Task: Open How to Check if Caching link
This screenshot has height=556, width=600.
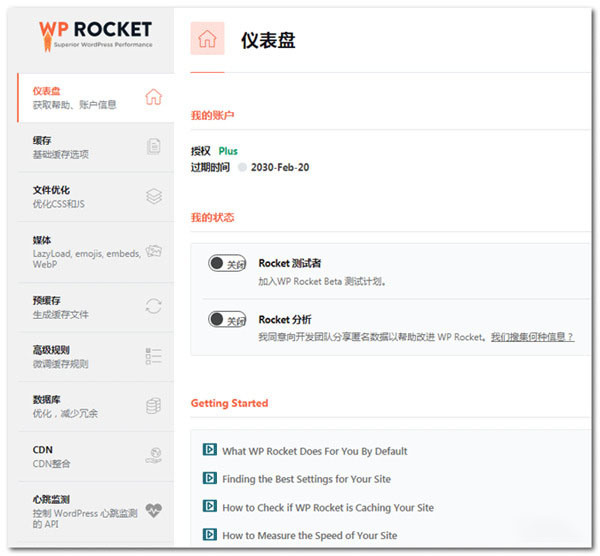Action: pyautogui.click(x=328, y=507)
